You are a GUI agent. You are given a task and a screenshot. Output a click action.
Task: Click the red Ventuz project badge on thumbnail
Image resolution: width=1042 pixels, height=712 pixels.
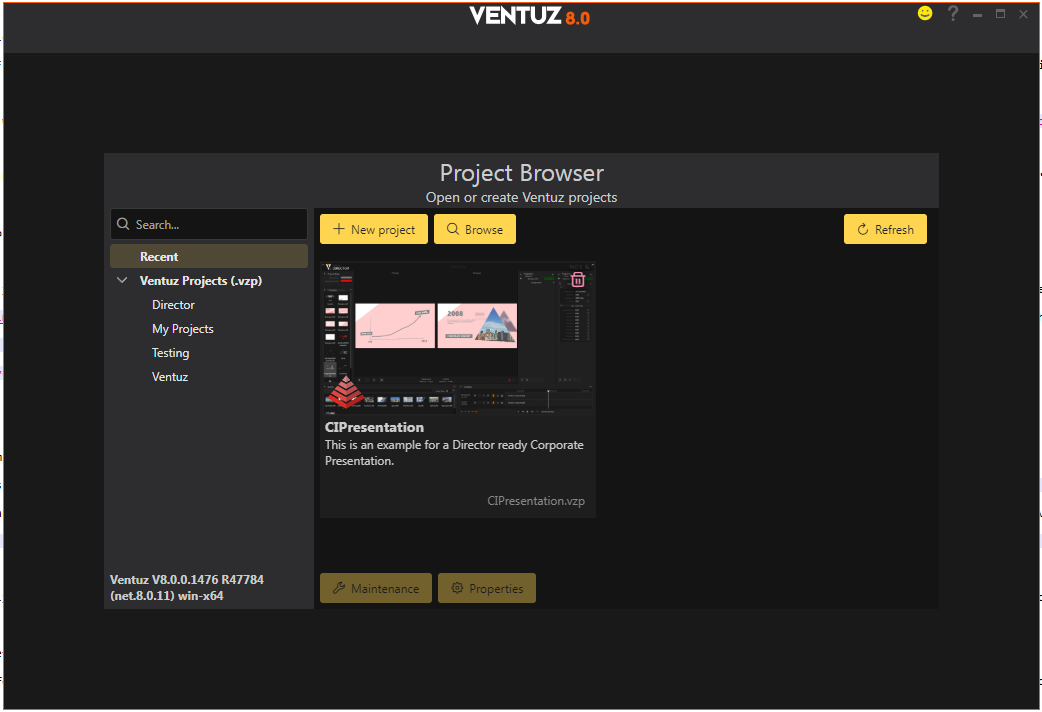(345, 393)
